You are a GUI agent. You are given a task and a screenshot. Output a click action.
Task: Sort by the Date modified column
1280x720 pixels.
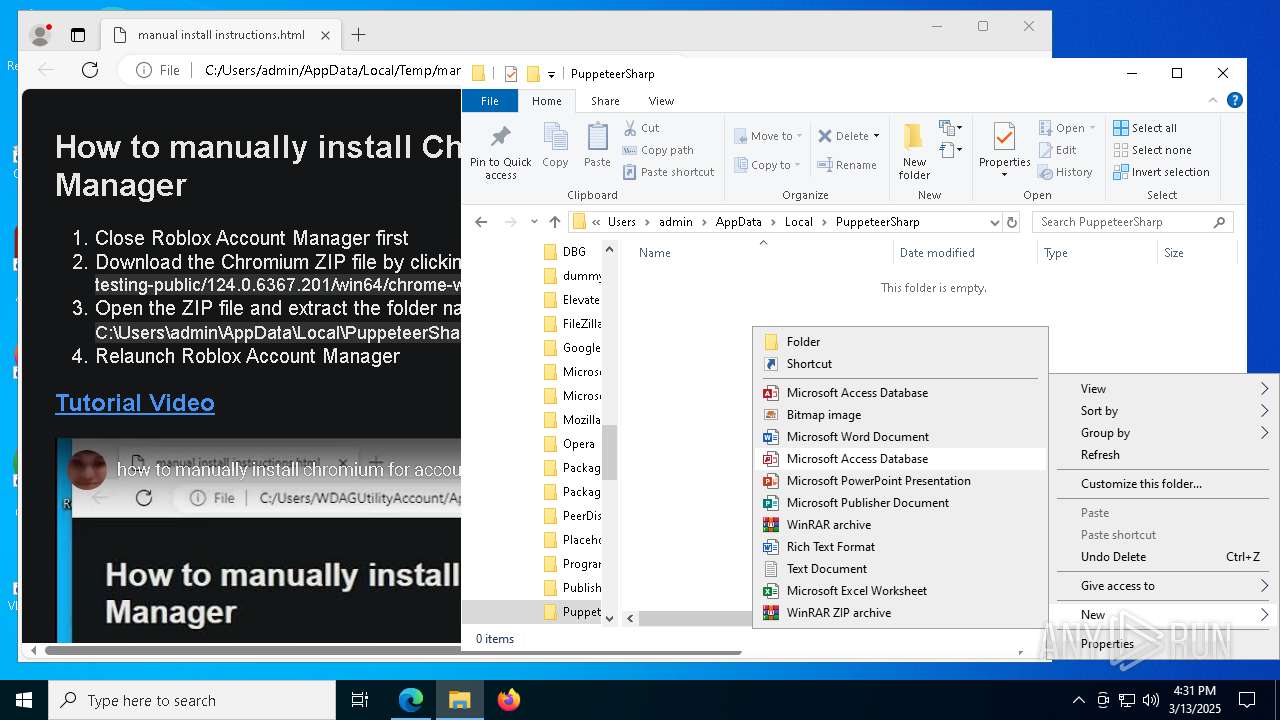tap(964, 253)
